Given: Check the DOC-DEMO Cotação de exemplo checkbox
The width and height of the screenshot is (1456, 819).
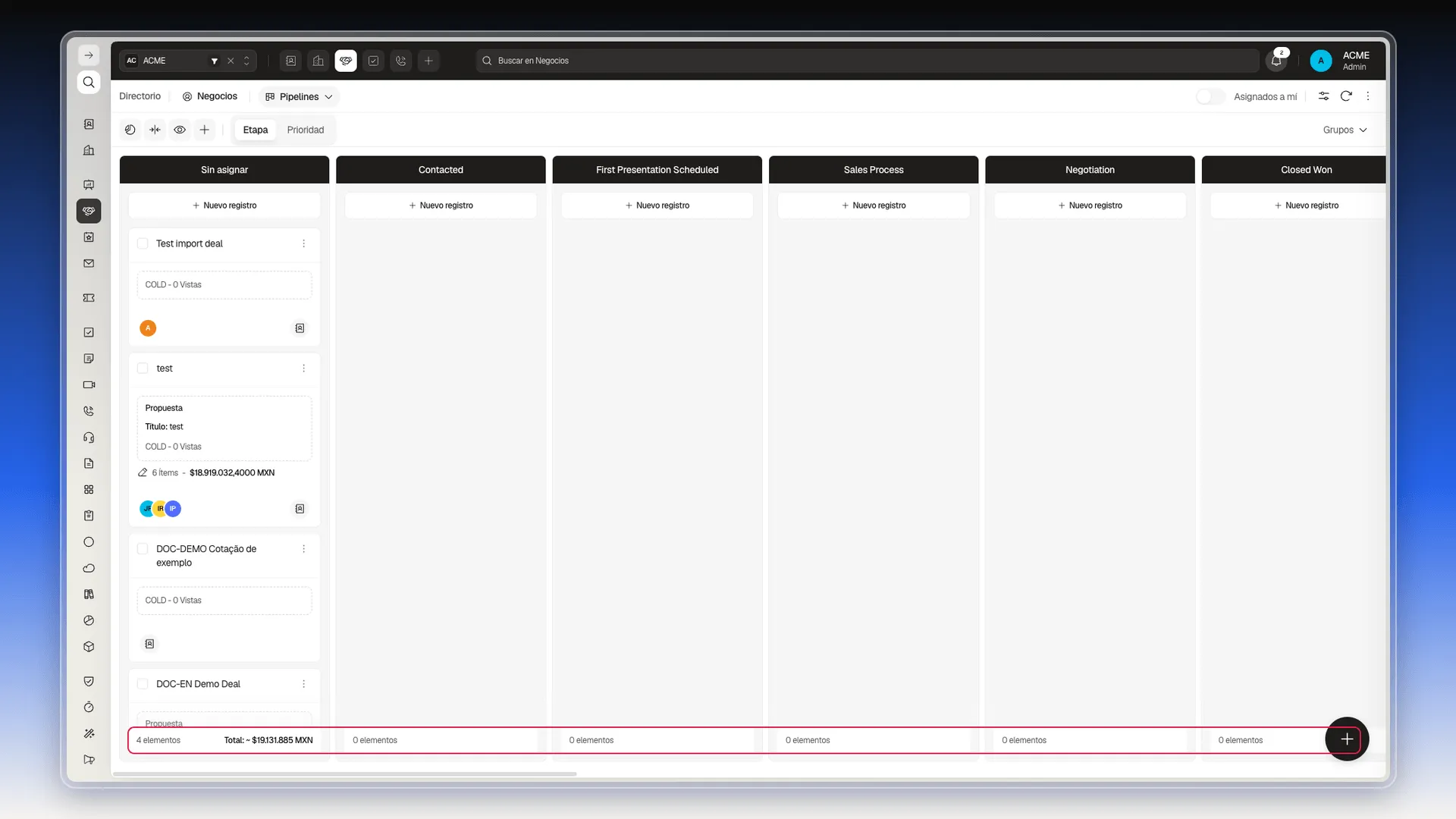Looking at the screenshot, I should [x=143, y=548].
